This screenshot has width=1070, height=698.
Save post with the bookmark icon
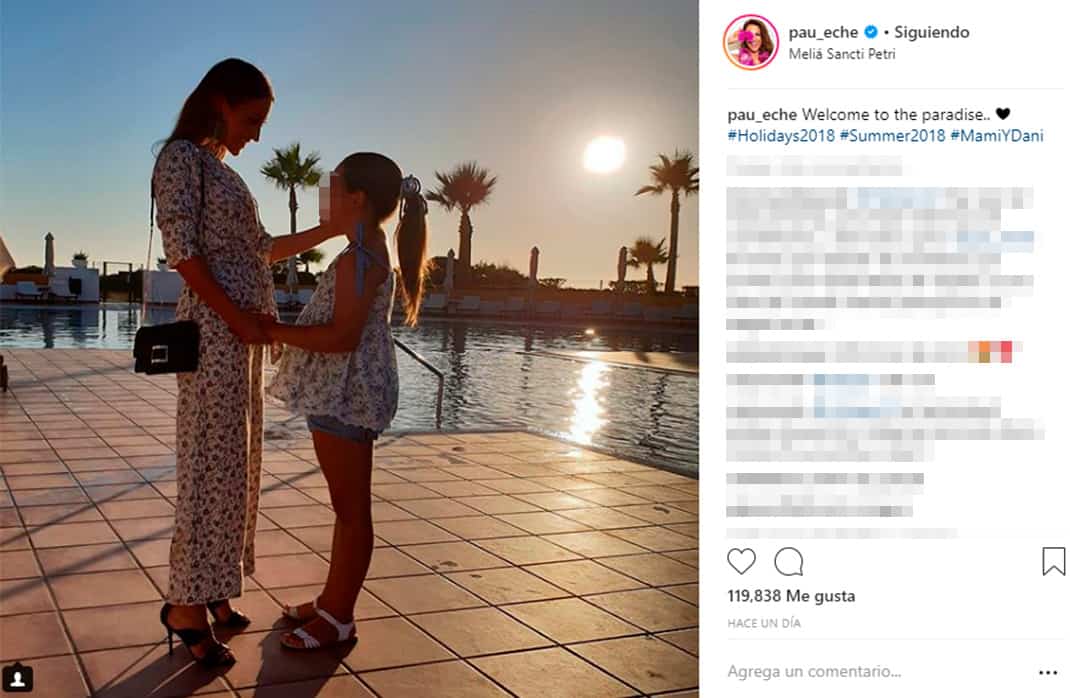[x=1053, y=562]
